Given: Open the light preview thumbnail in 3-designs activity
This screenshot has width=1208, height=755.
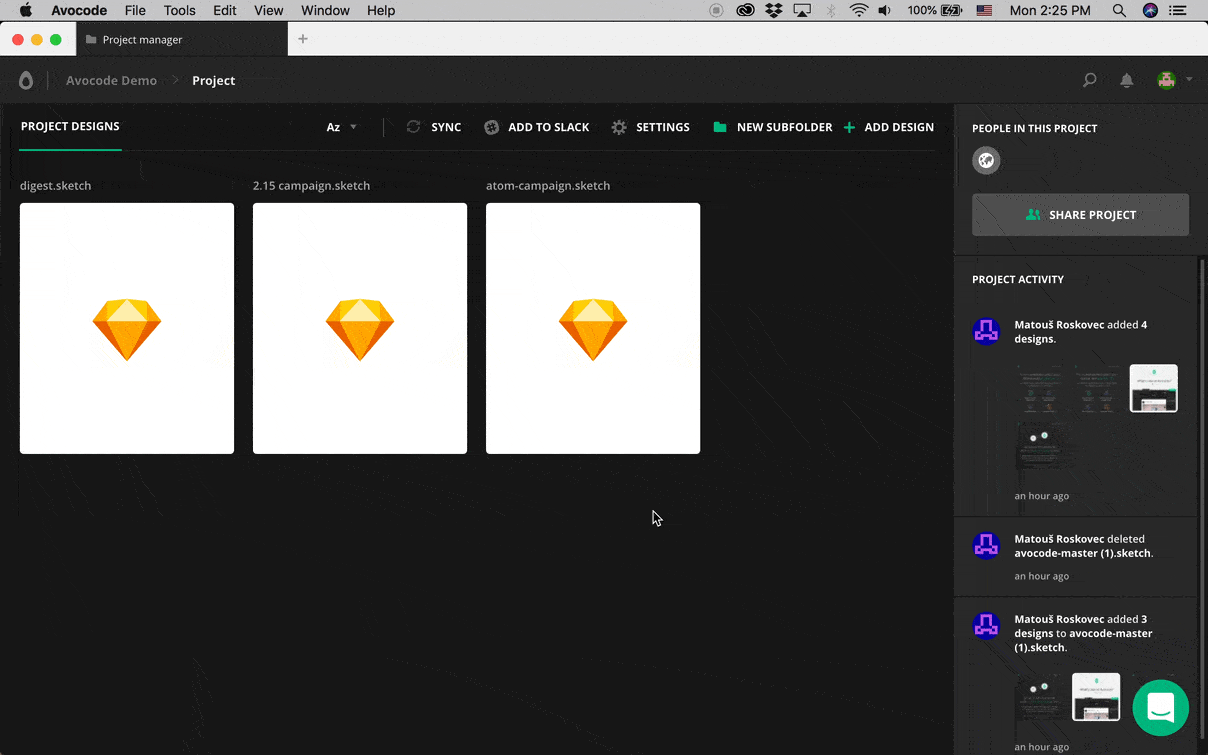Looking at the screenshot, I should pos(1096,697).
